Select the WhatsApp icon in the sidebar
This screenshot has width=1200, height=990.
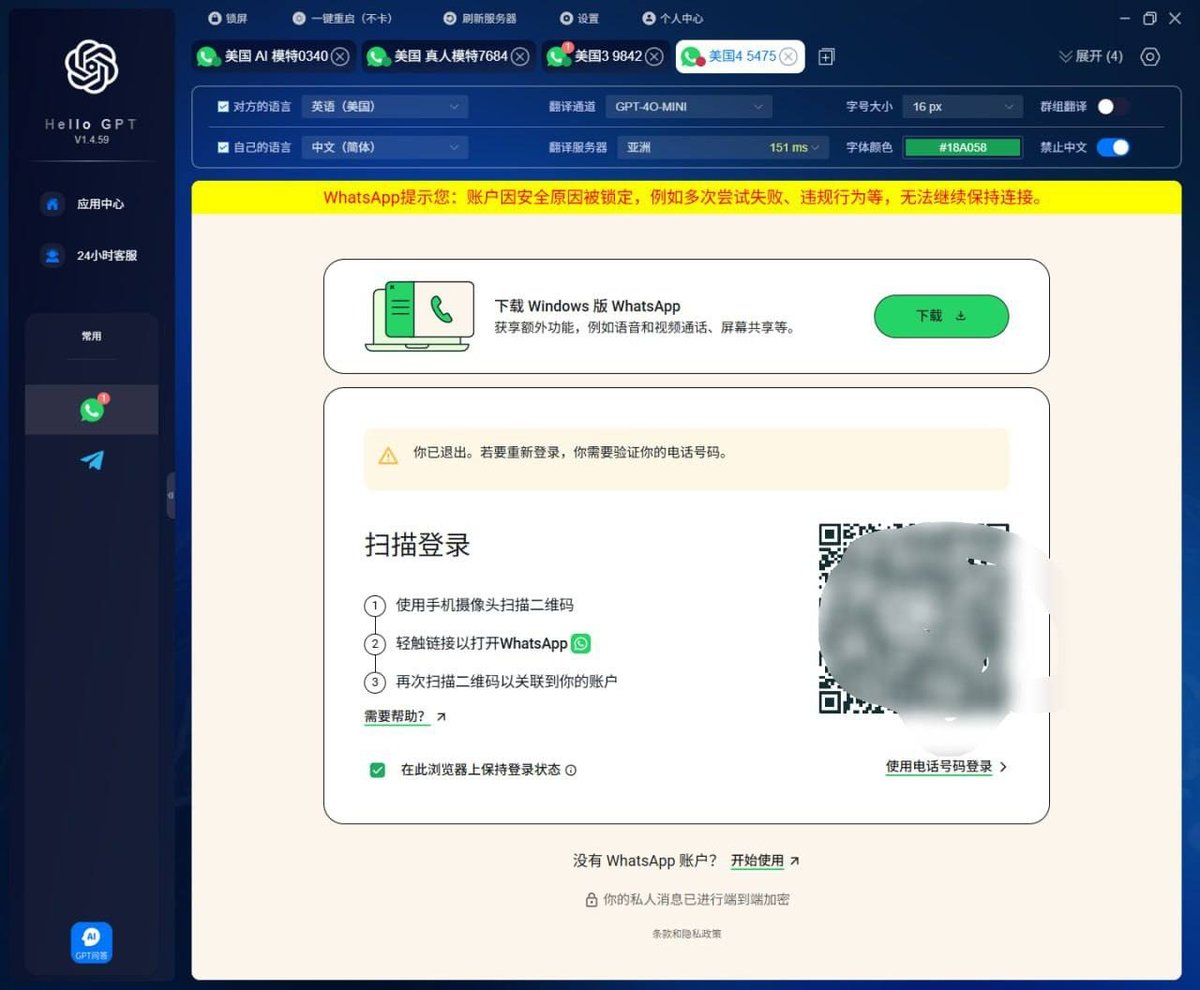92,410
